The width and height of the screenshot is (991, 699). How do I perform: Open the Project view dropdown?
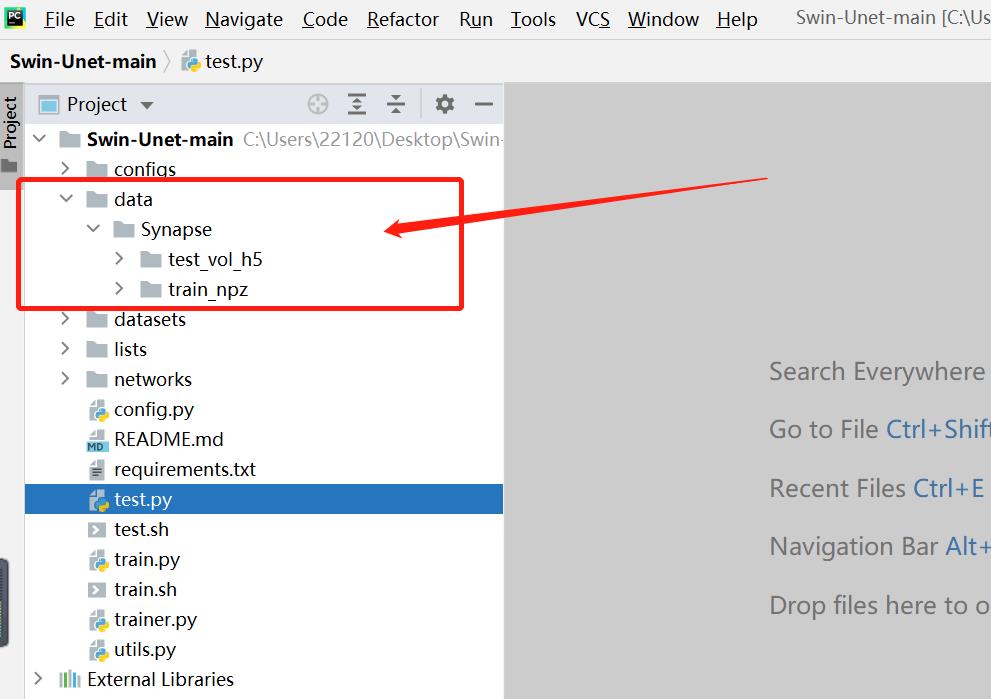pos(147,105)
